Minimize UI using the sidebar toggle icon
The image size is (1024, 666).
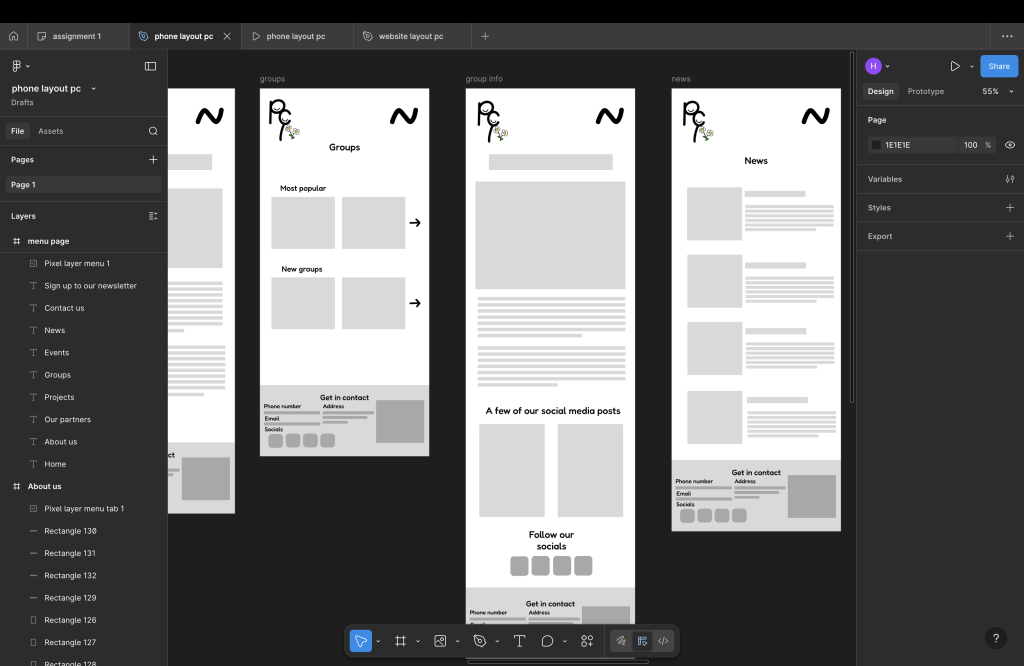[x=150, y=66]
